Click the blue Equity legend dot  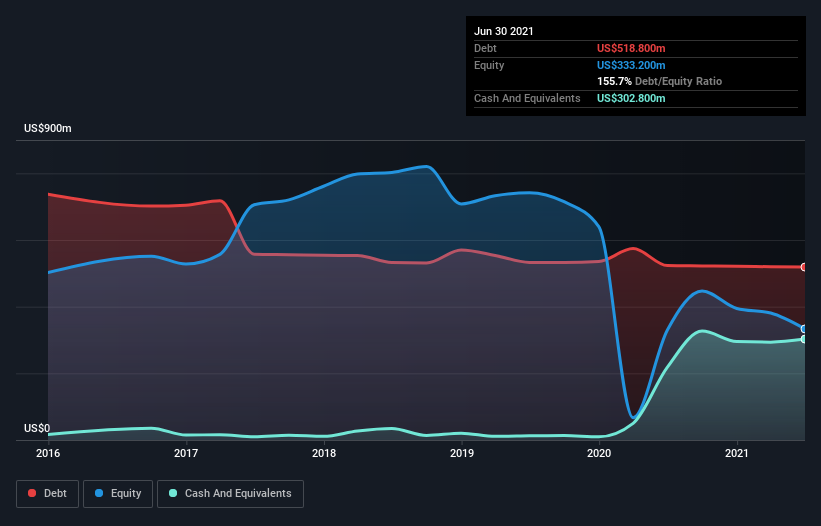pyautogui.click(x=99, y=493)
